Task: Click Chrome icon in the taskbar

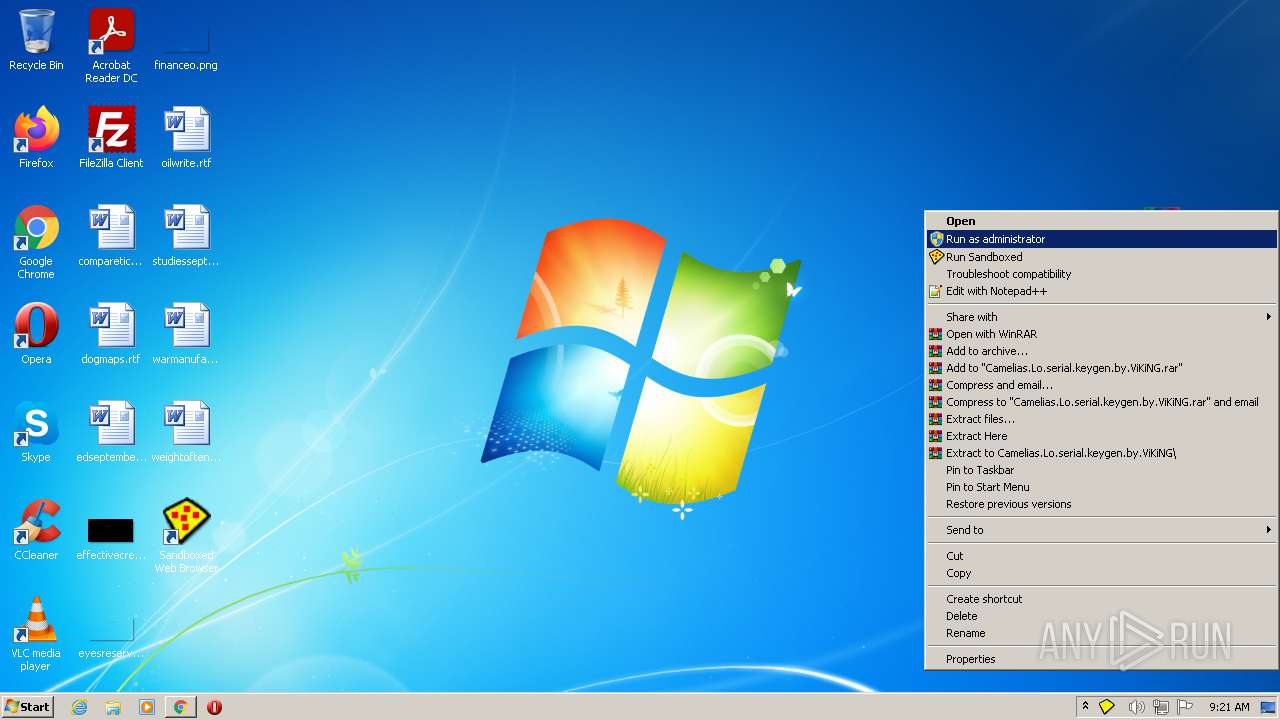Action: tap(180, 707)
